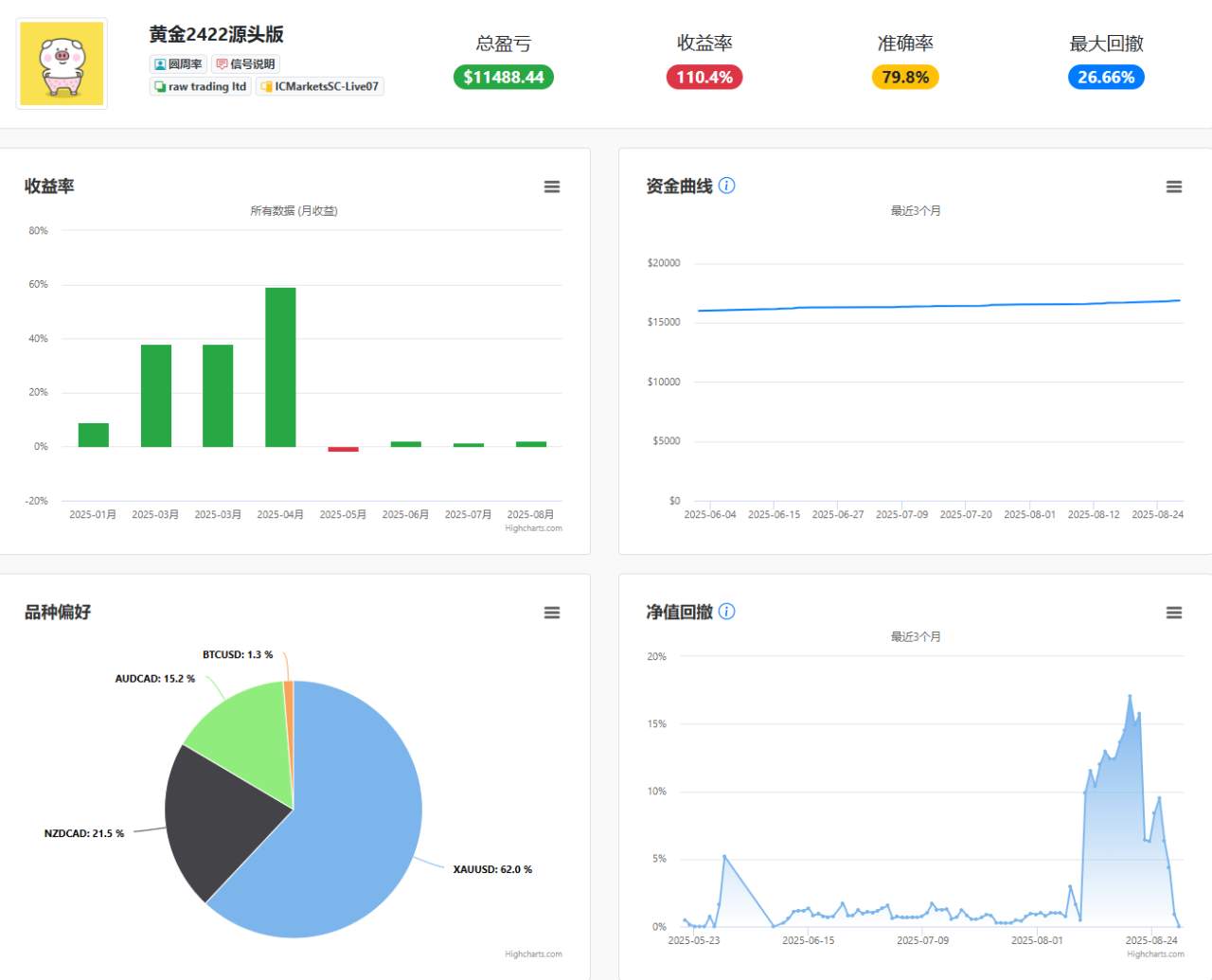The height and width of the screenshot is (980, 1212).
Task: Click the $20000 y-axis label
Action: [x=664, y=263]
